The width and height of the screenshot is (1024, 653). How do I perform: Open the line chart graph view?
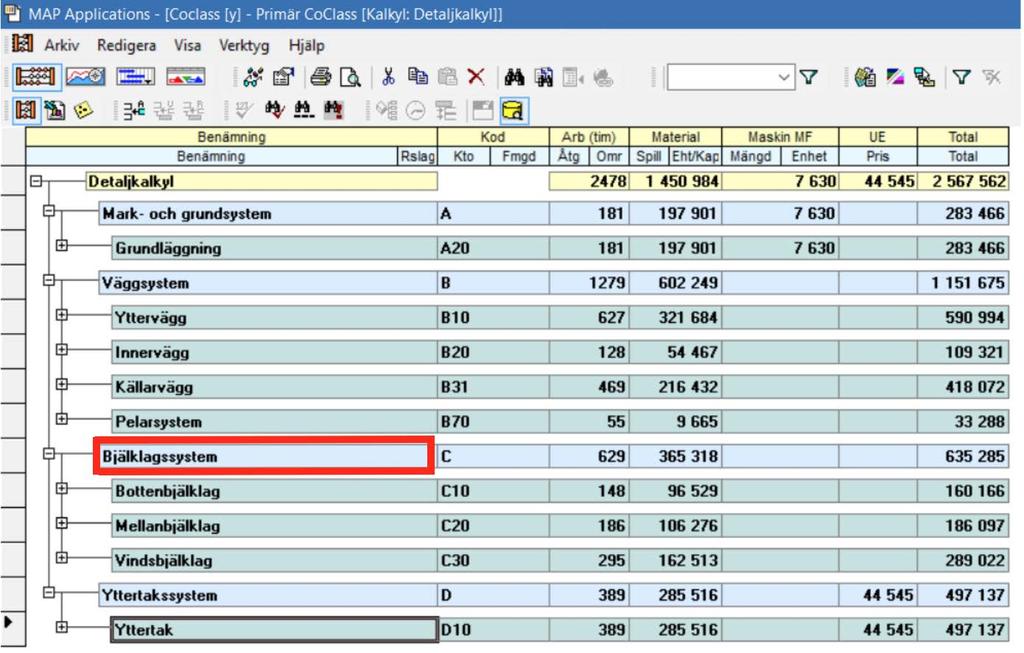[x=86, y=77]
